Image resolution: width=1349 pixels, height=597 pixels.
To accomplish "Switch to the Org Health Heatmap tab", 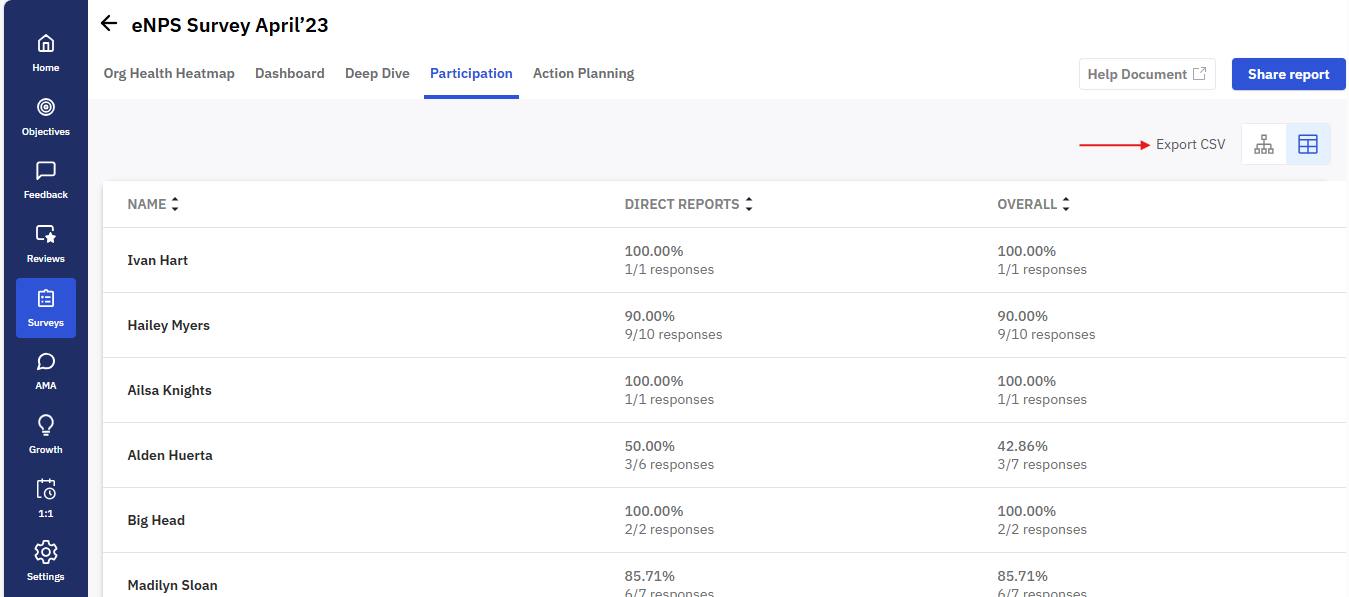I will click(169, 73).
